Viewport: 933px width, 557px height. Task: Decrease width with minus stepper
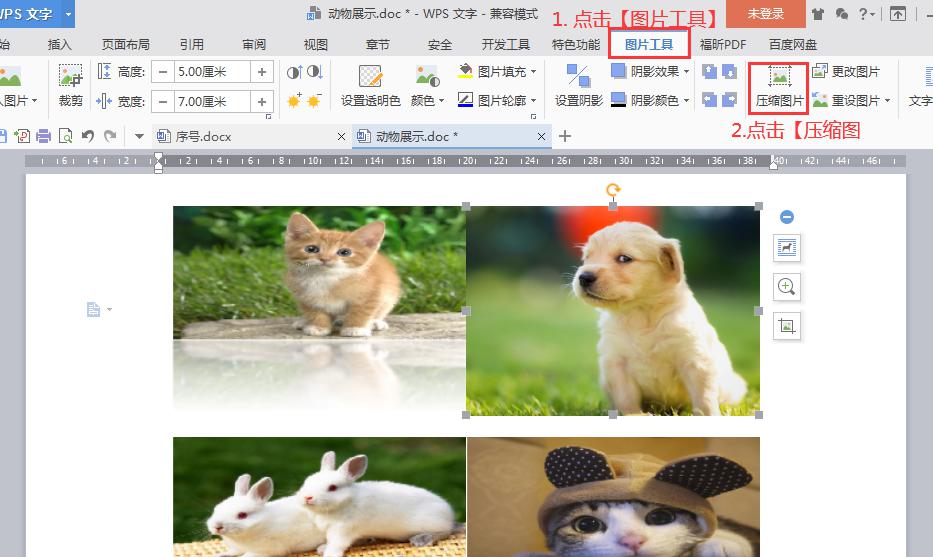162,102
